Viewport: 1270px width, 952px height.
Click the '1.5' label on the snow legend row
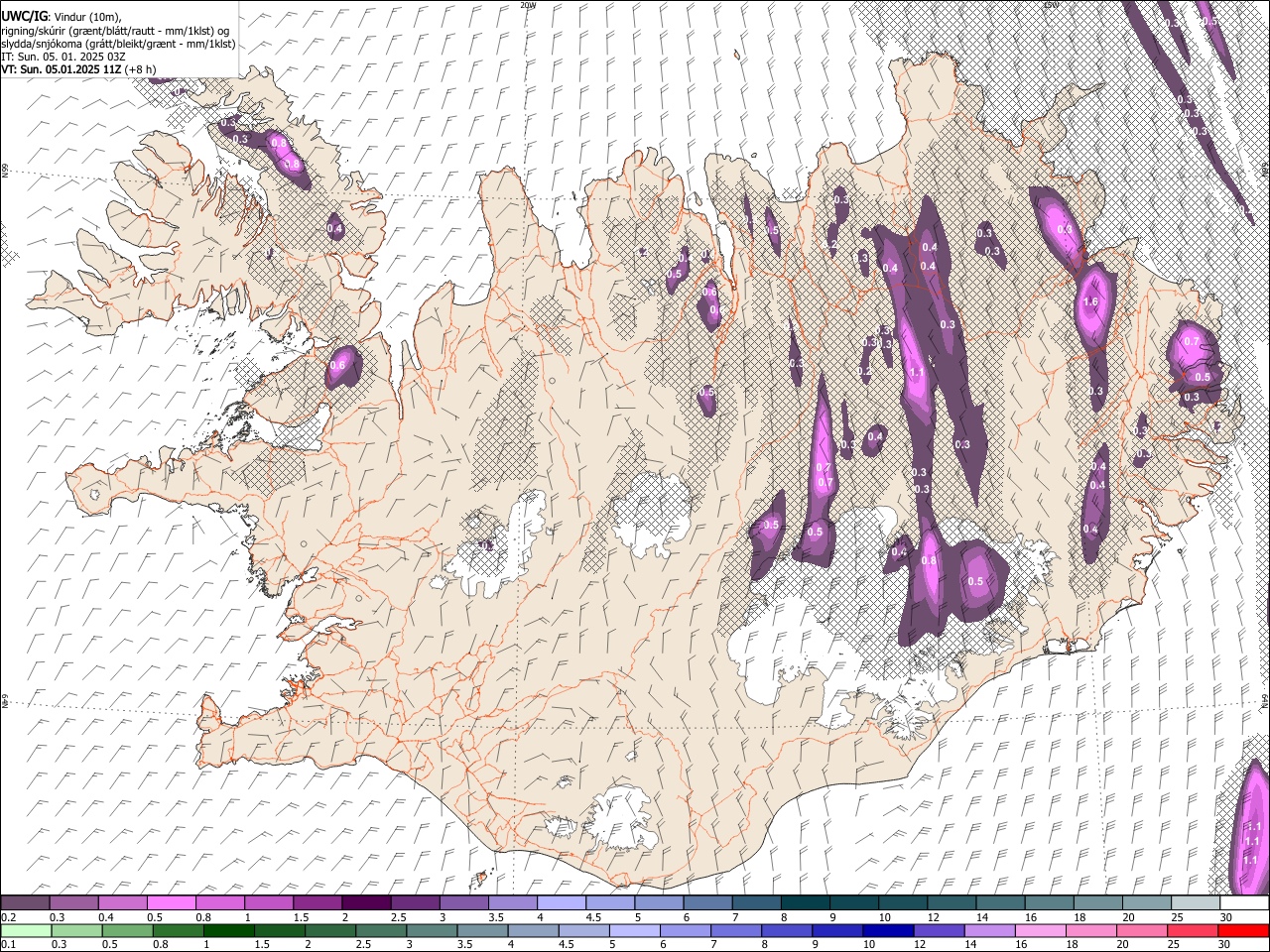(x=300, y=917)
